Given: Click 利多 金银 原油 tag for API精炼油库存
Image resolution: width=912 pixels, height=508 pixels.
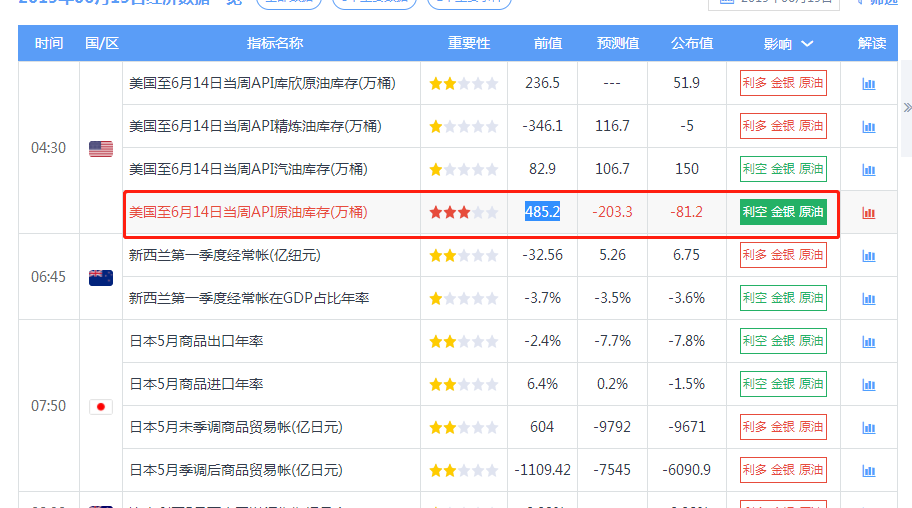Looking at the screenshot, I should point(783,126).
